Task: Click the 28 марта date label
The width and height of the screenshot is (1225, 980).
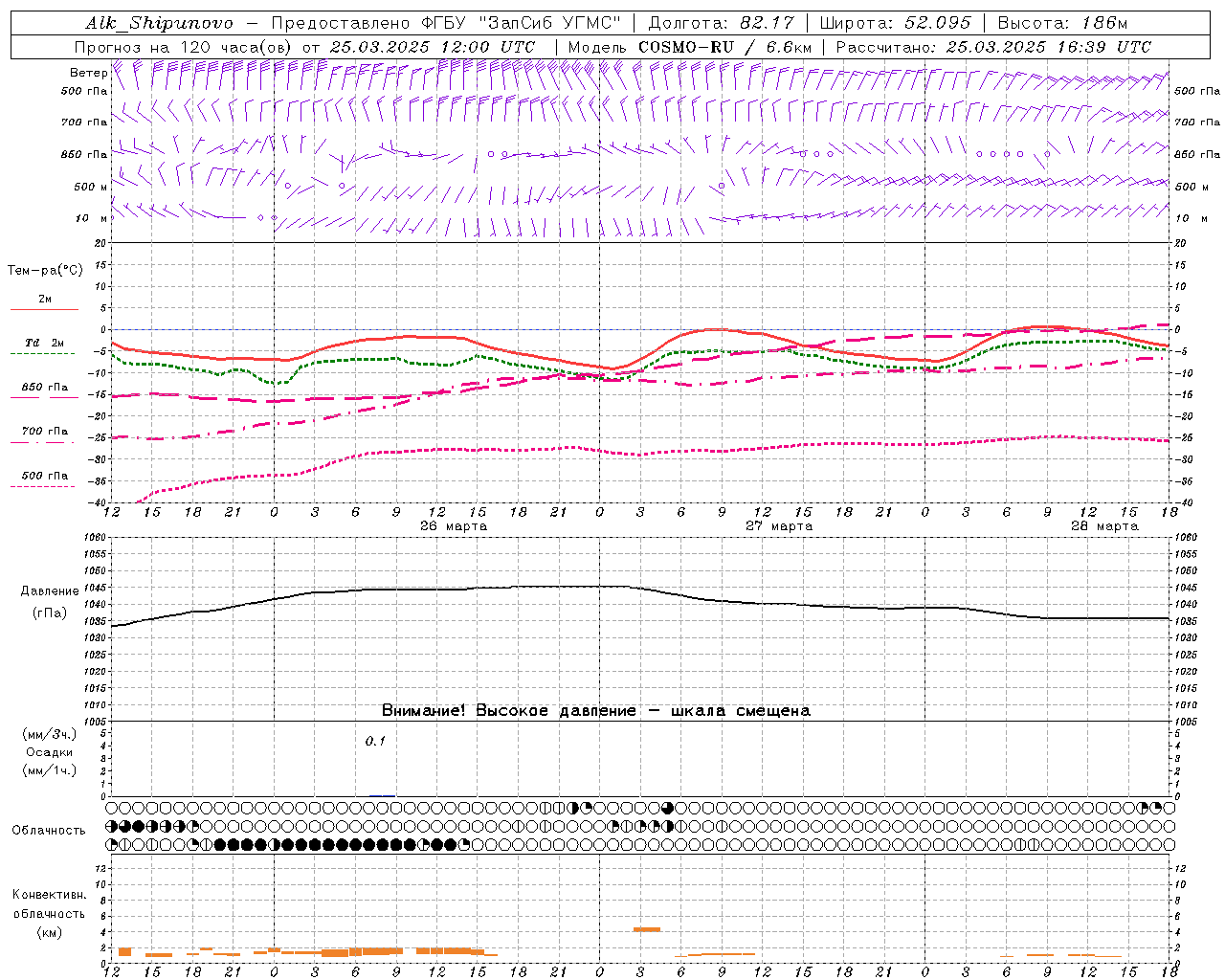Action: [x=1104, y=526]
